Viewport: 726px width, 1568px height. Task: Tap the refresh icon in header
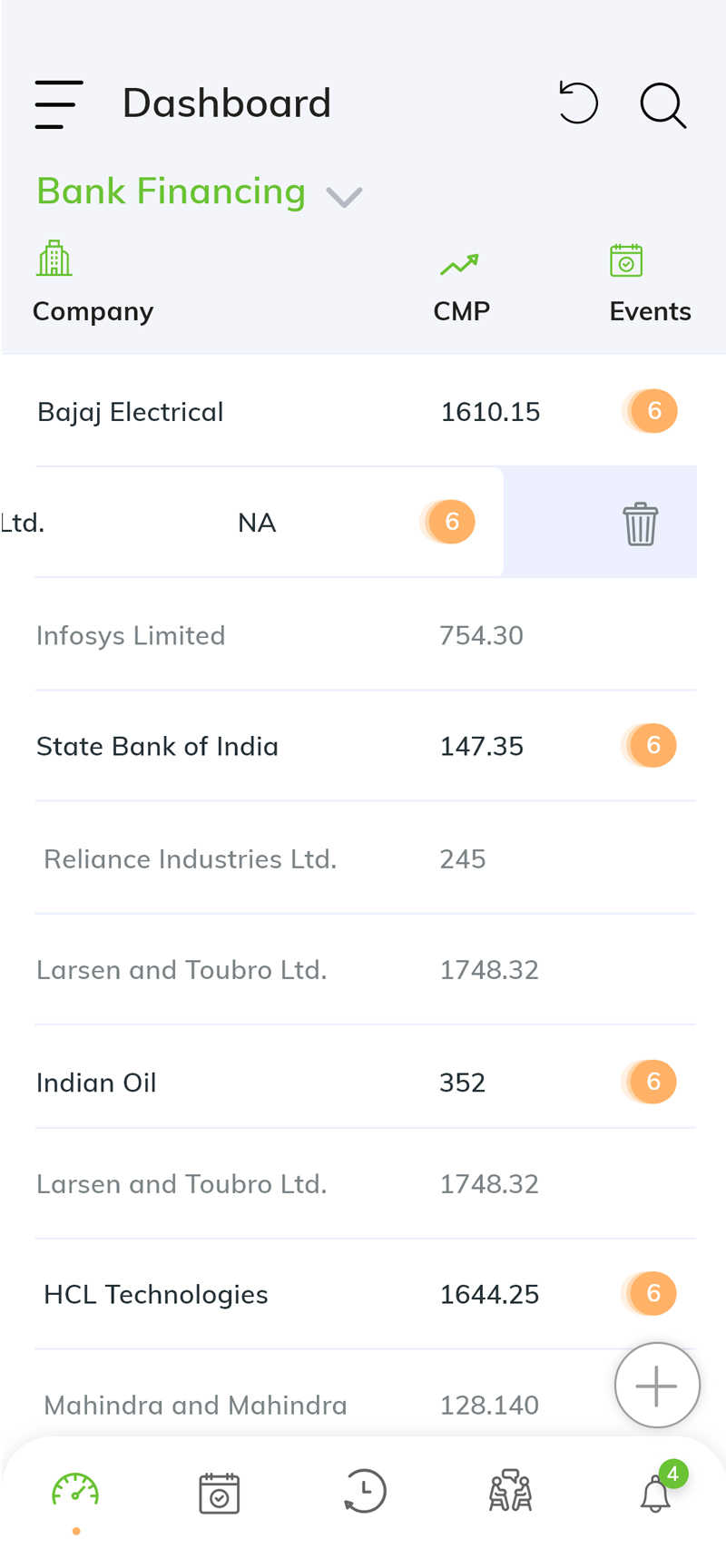click(578, 103)
